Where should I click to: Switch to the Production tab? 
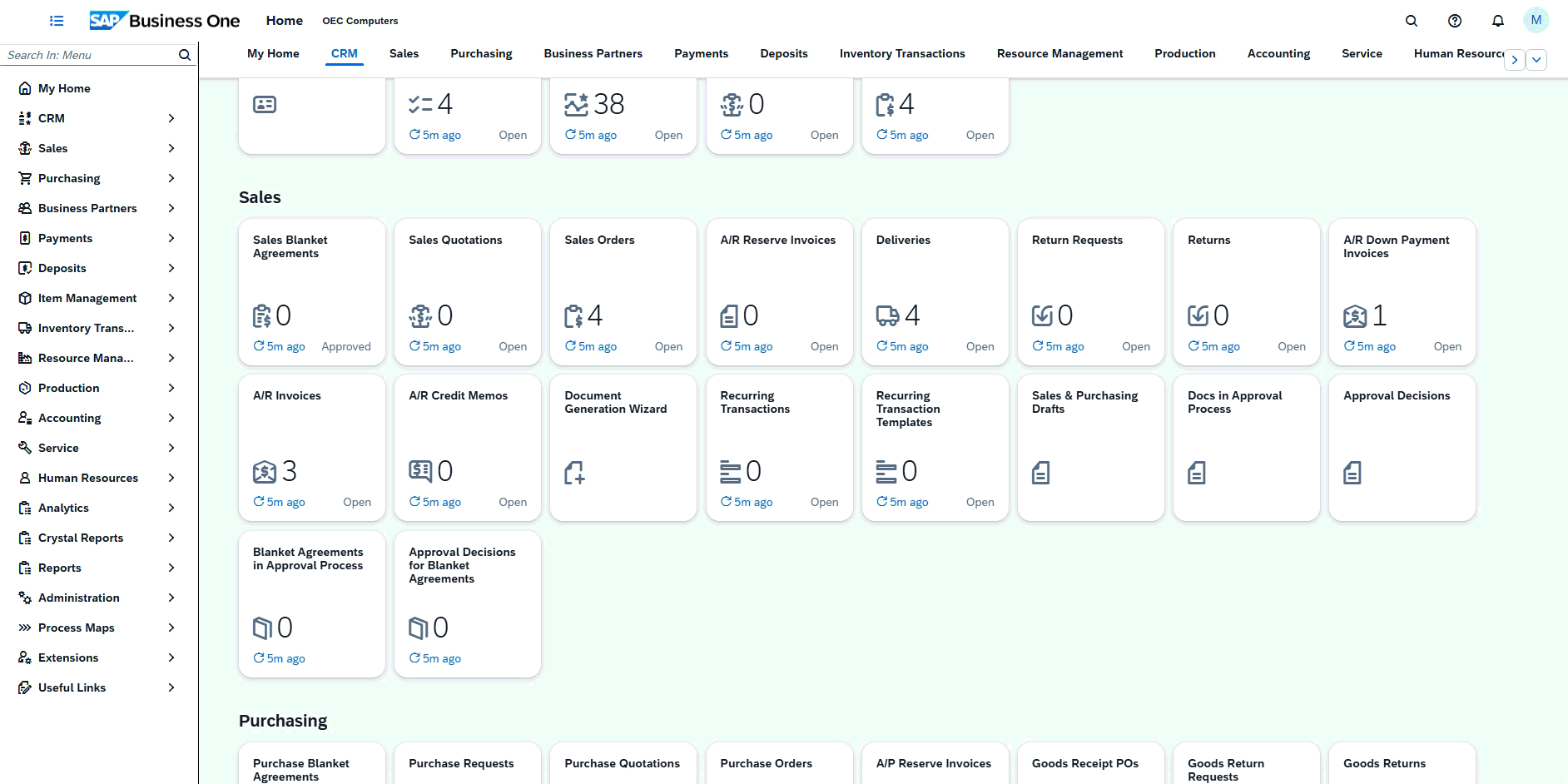1184,53
